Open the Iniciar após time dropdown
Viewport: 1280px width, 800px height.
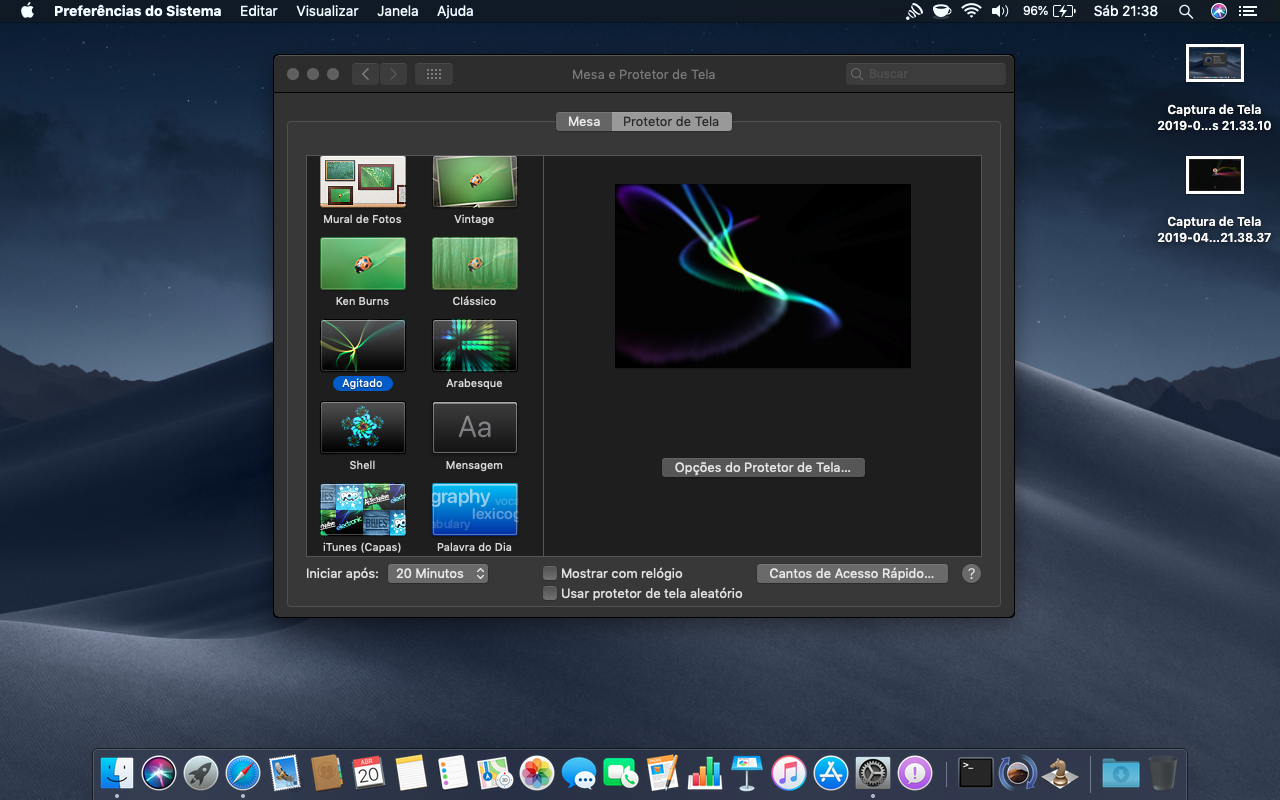(x=438, y=574)
